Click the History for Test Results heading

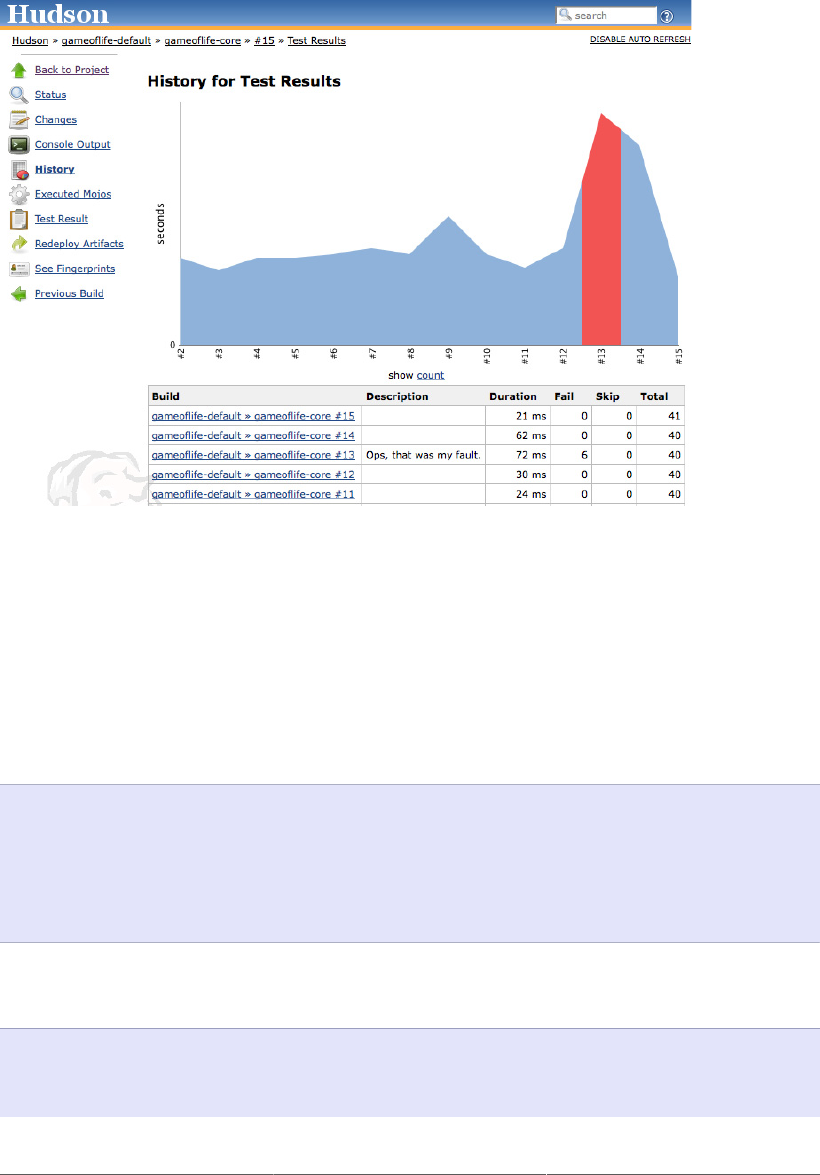point(244,82)
